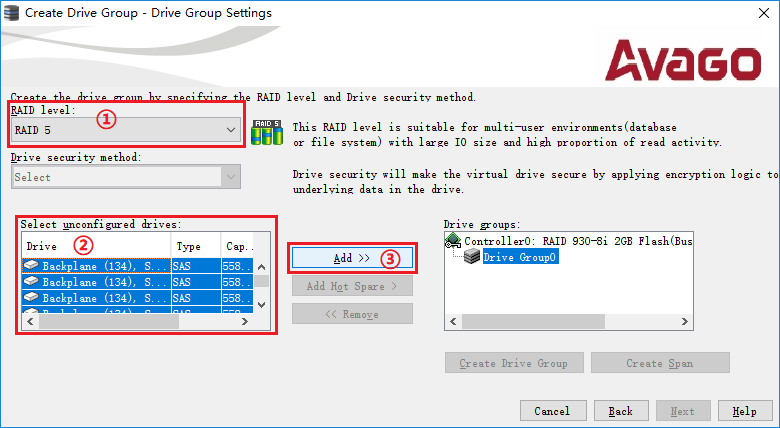Click the Drive Group0 disk icon
Viewport: 780px width, 428px height.
tap(472, 257)
